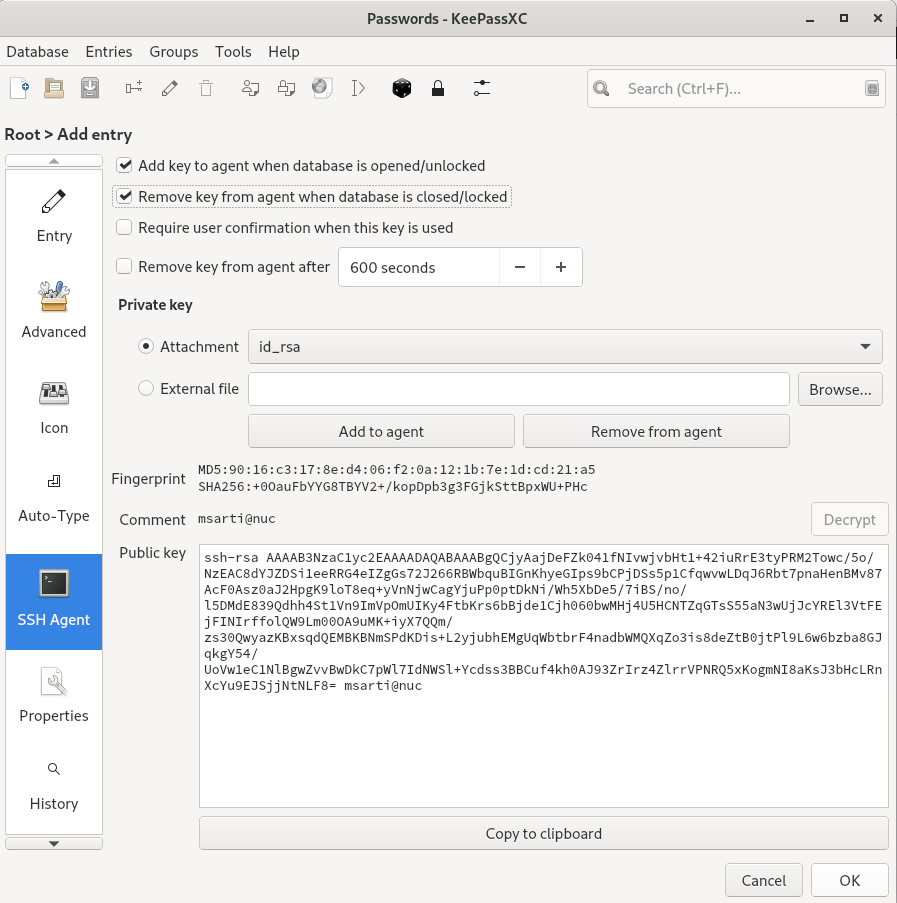This screenshot has width=897, height=903.
Task: Click Remove from agent button
Action: [x=656, y=431]
